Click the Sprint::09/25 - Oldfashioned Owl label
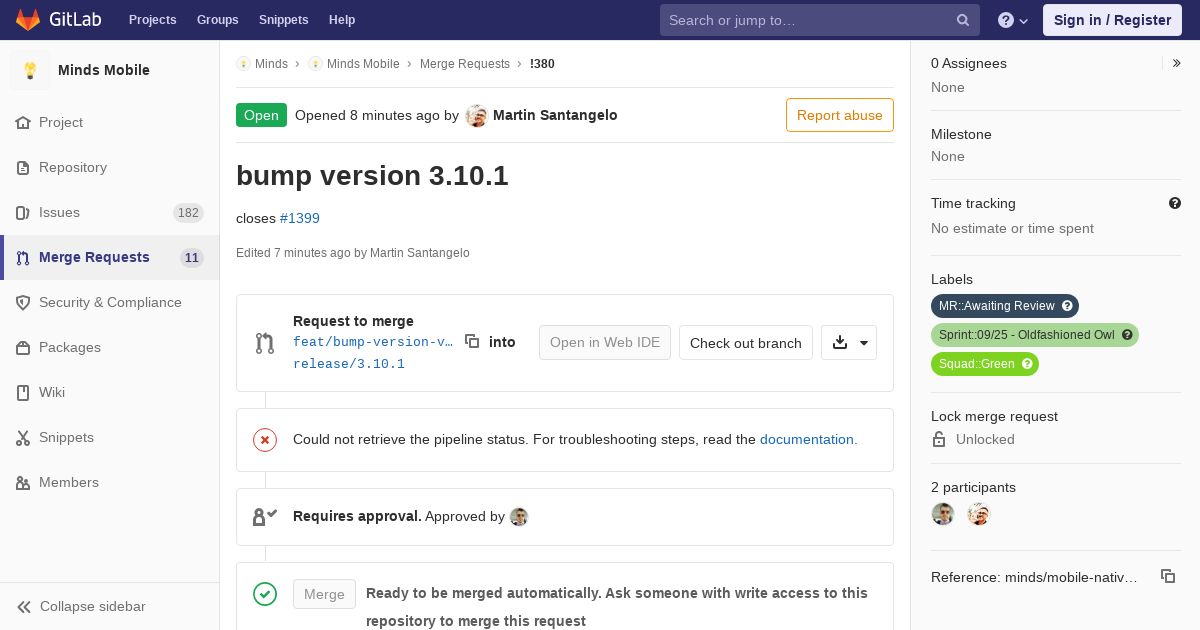 point(1035,335)
